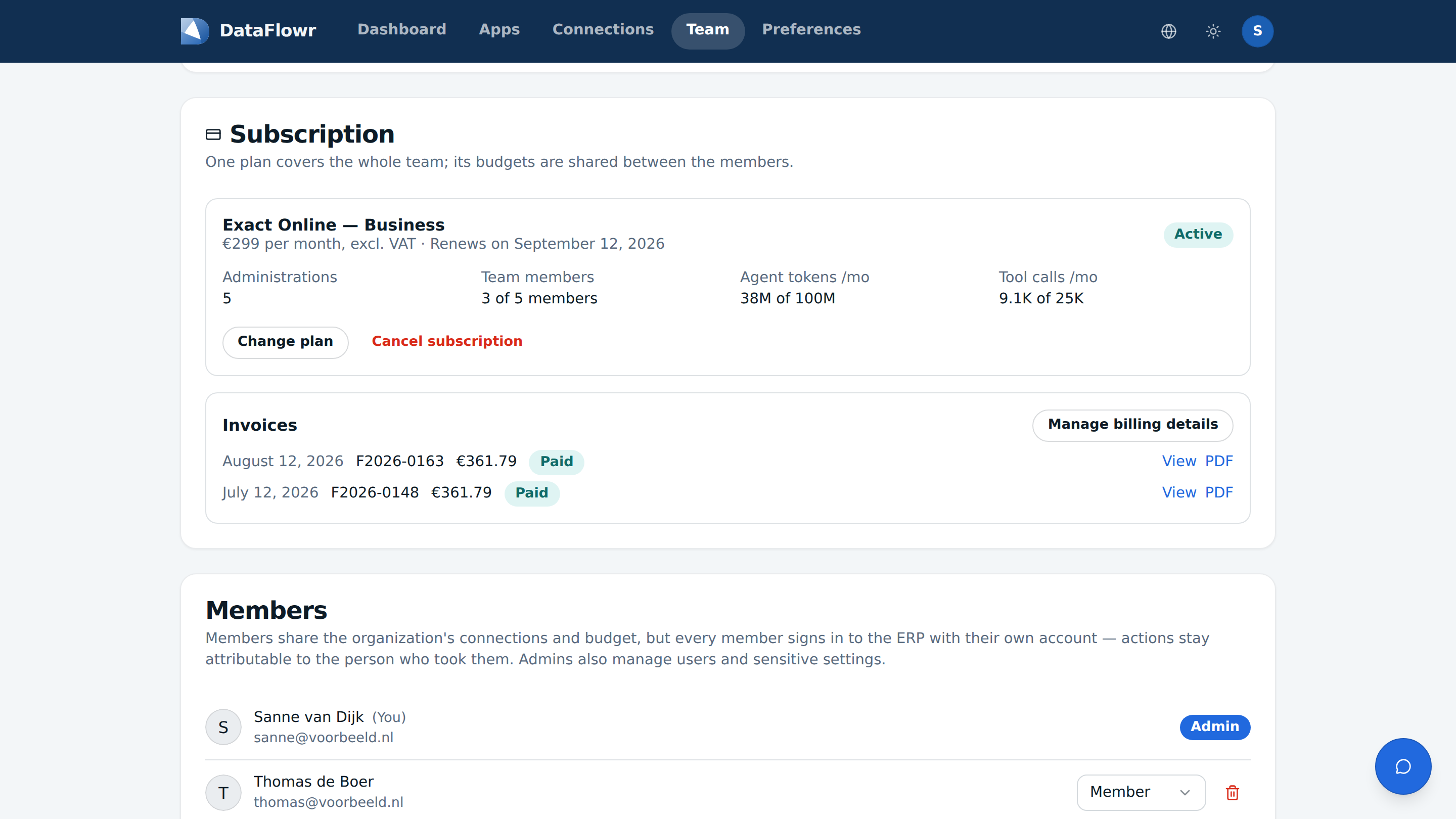Toggle the light/dark theme sun icon
1456x819 pixels.
(1213, 31)
